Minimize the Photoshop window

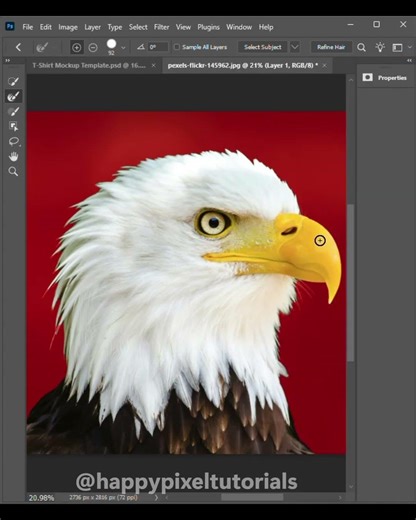[351, 24]
